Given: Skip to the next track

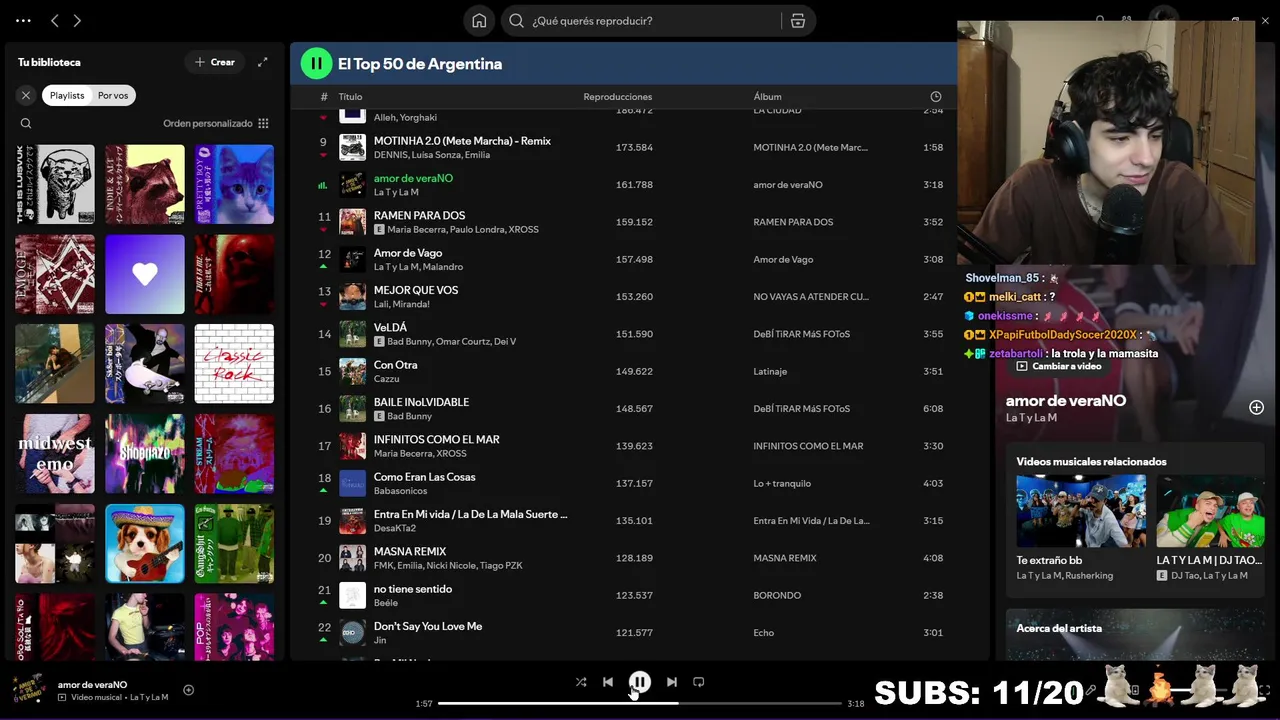Looking at the screenshot, I should pyautogui.click(x=672, y=682).
